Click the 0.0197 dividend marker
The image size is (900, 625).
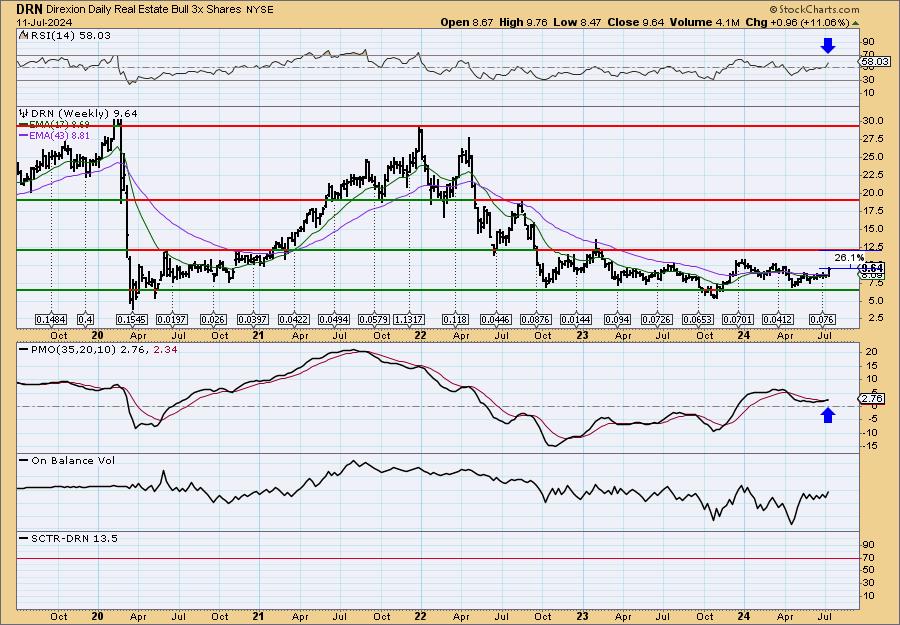pos(172,319)
